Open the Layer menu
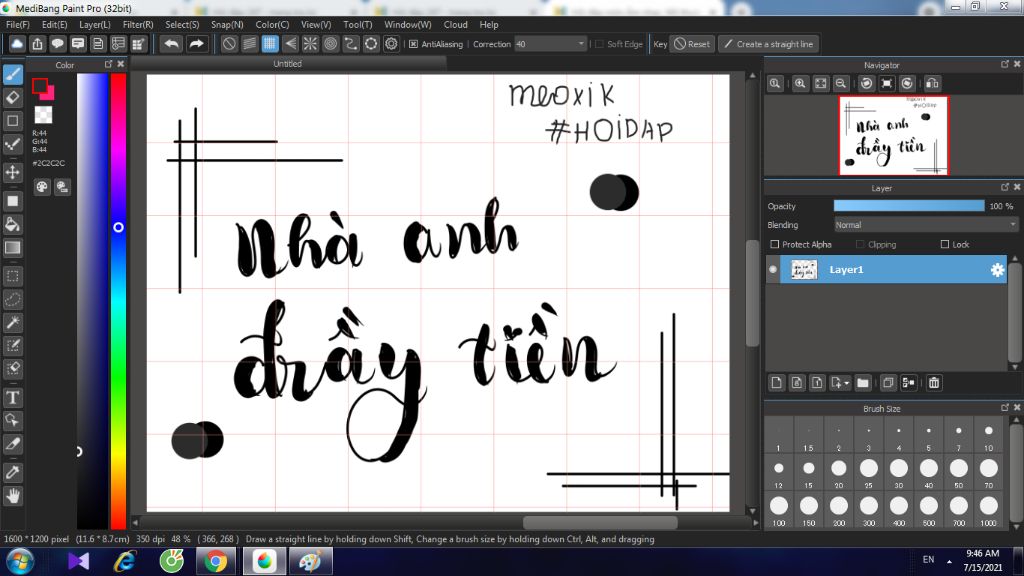This screenshot has width=1024, height=576. tap(95, 24)
